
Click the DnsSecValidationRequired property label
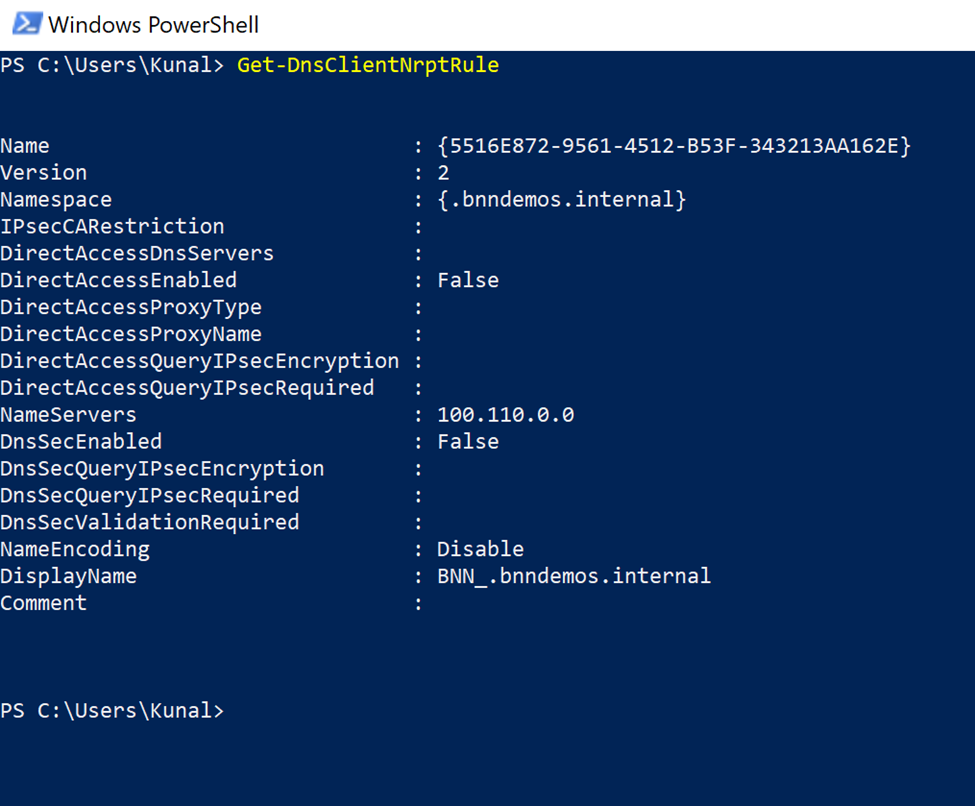[x=149, y=522]
